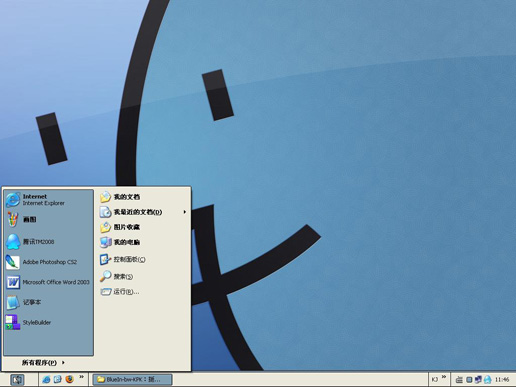Launch Adobe Photoshop CS2

pyautogui.click(x=49, y=262)
